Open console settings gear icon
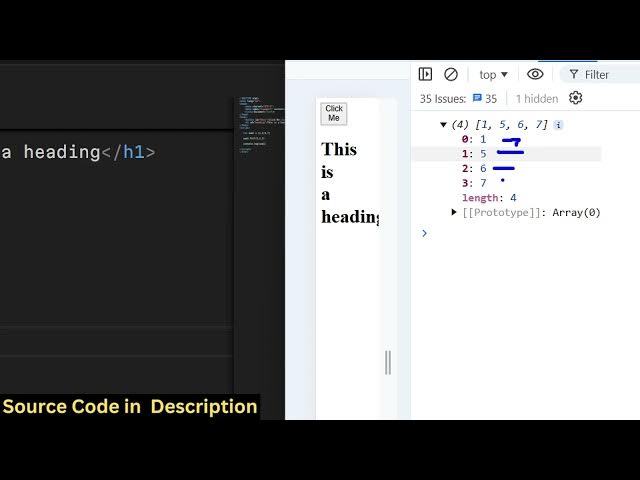Image resolution: width=640 pixels, height=480 pixels. pos(575,98)
